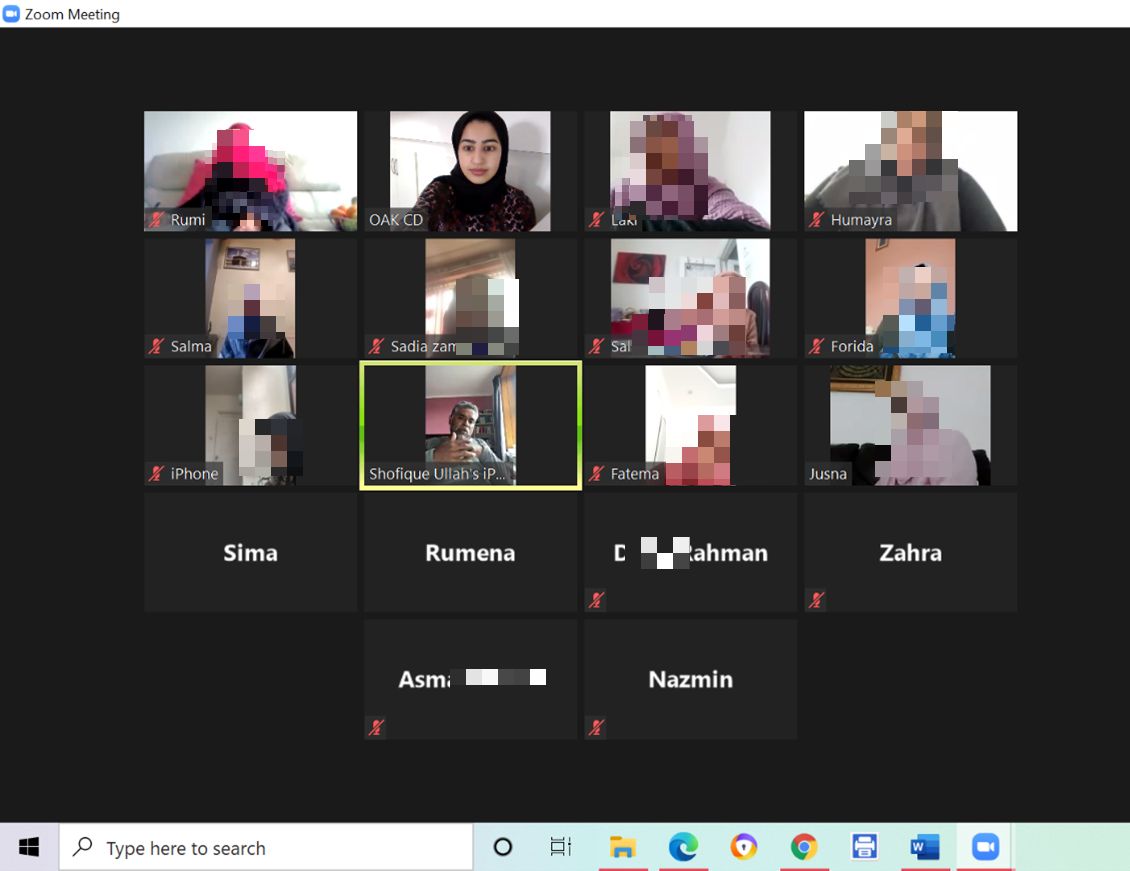
Task: Click the muted mic icon beside iPhone
Action: (156, 473)
